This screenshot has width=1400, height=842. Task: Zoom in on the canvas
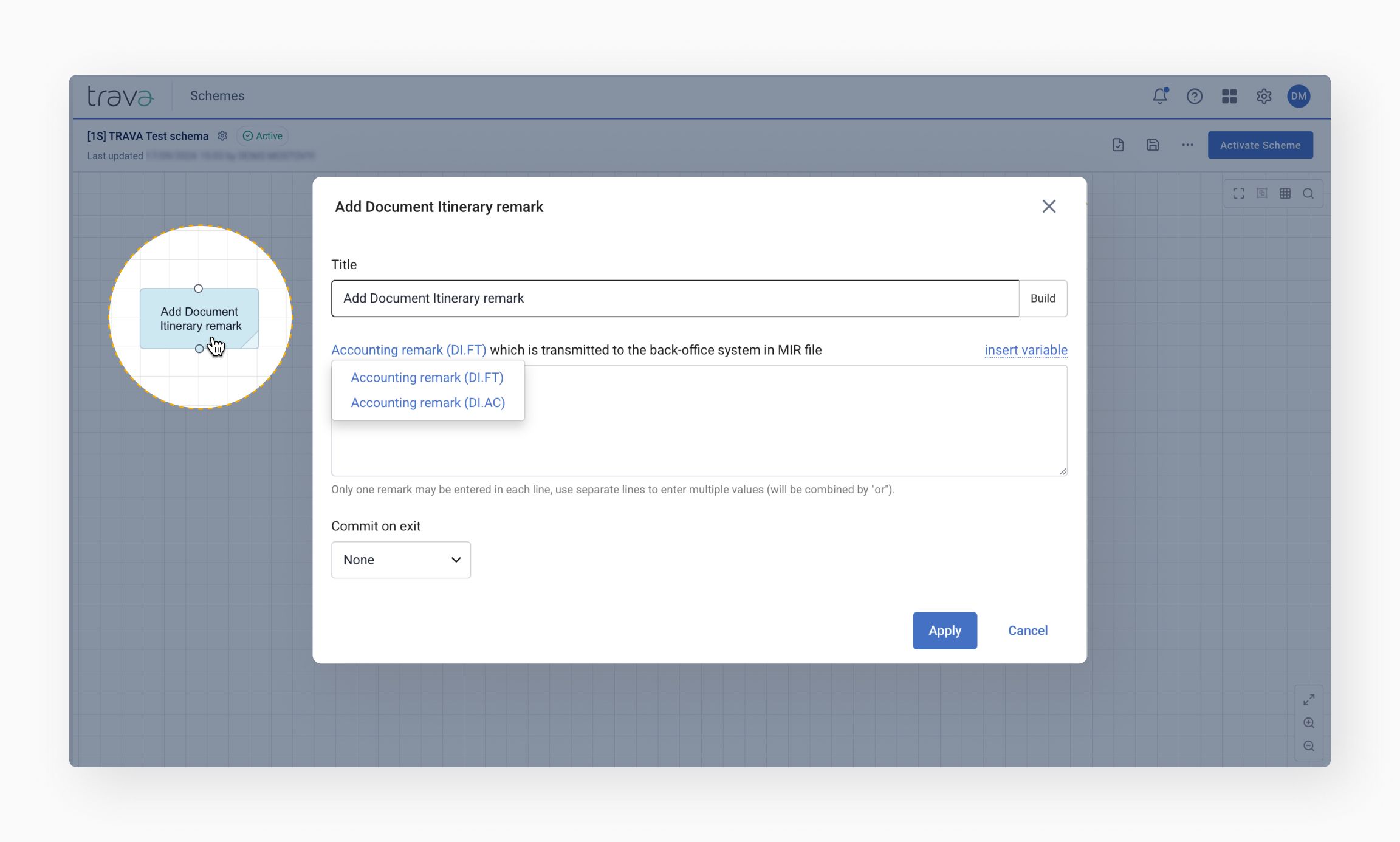tap(1309, 723)
